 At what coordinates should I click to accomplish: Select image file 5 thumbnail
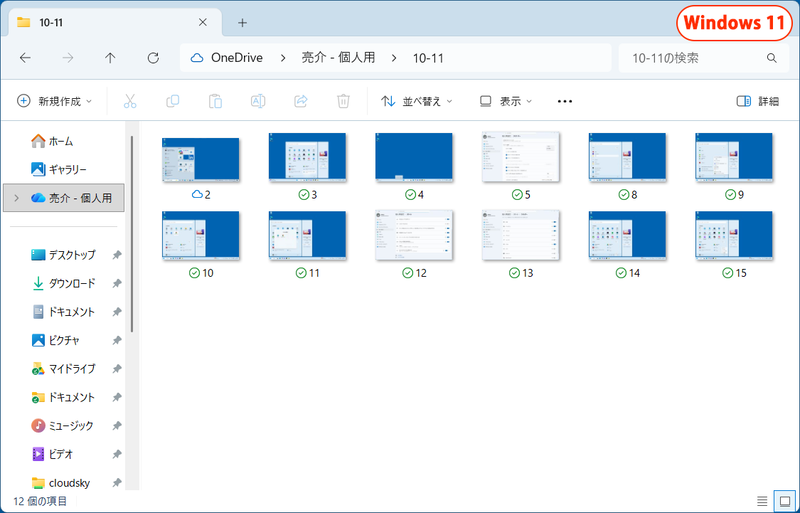coord(520,157)
